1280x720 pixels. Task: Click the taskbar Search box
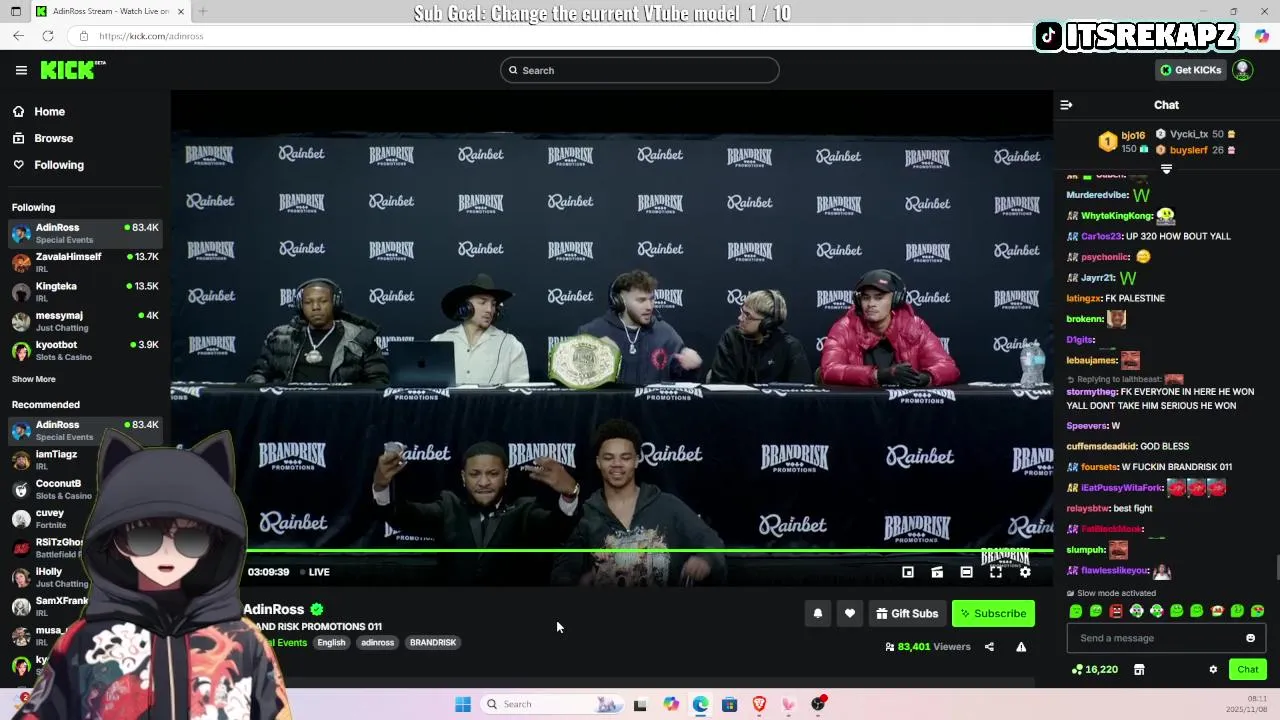point(550,704)
